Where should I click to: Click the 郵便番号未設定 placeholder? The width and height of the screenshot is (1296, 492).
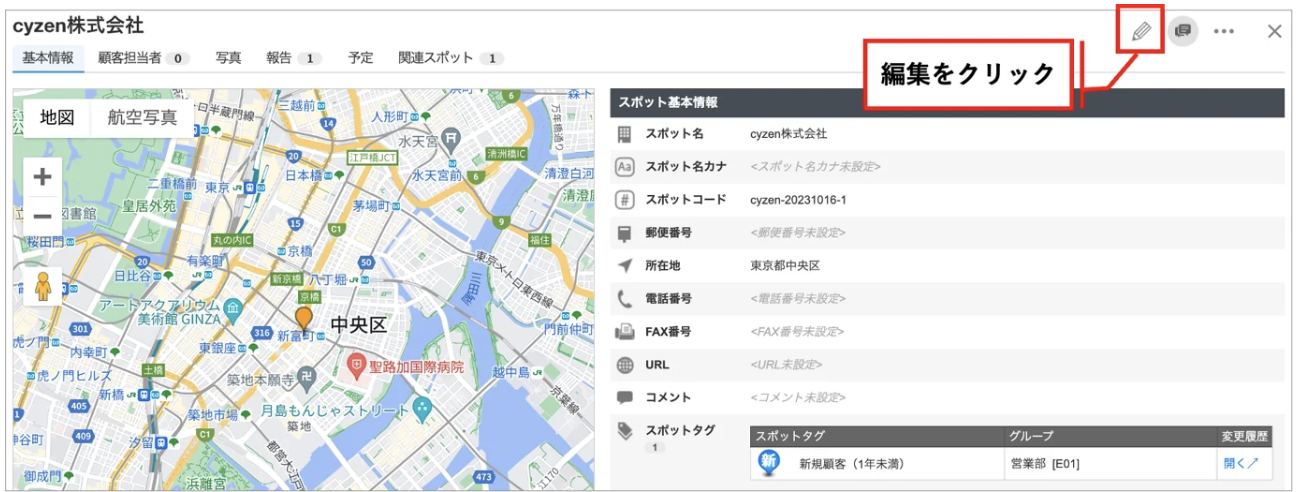click(797, 232)
